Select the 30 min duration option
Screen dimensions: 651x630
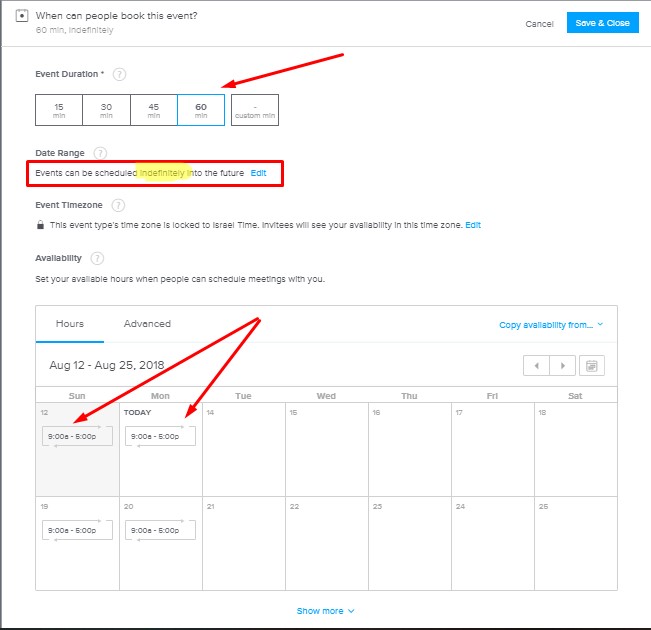[x=106, y=110]
